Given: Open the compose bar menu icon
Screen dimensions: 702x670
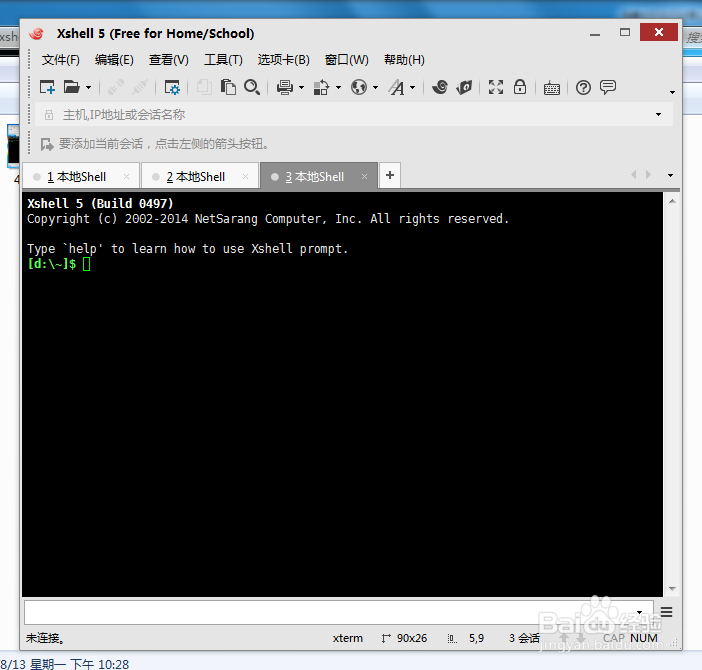Looking at the screenshot, I should [x=666, y=612].
